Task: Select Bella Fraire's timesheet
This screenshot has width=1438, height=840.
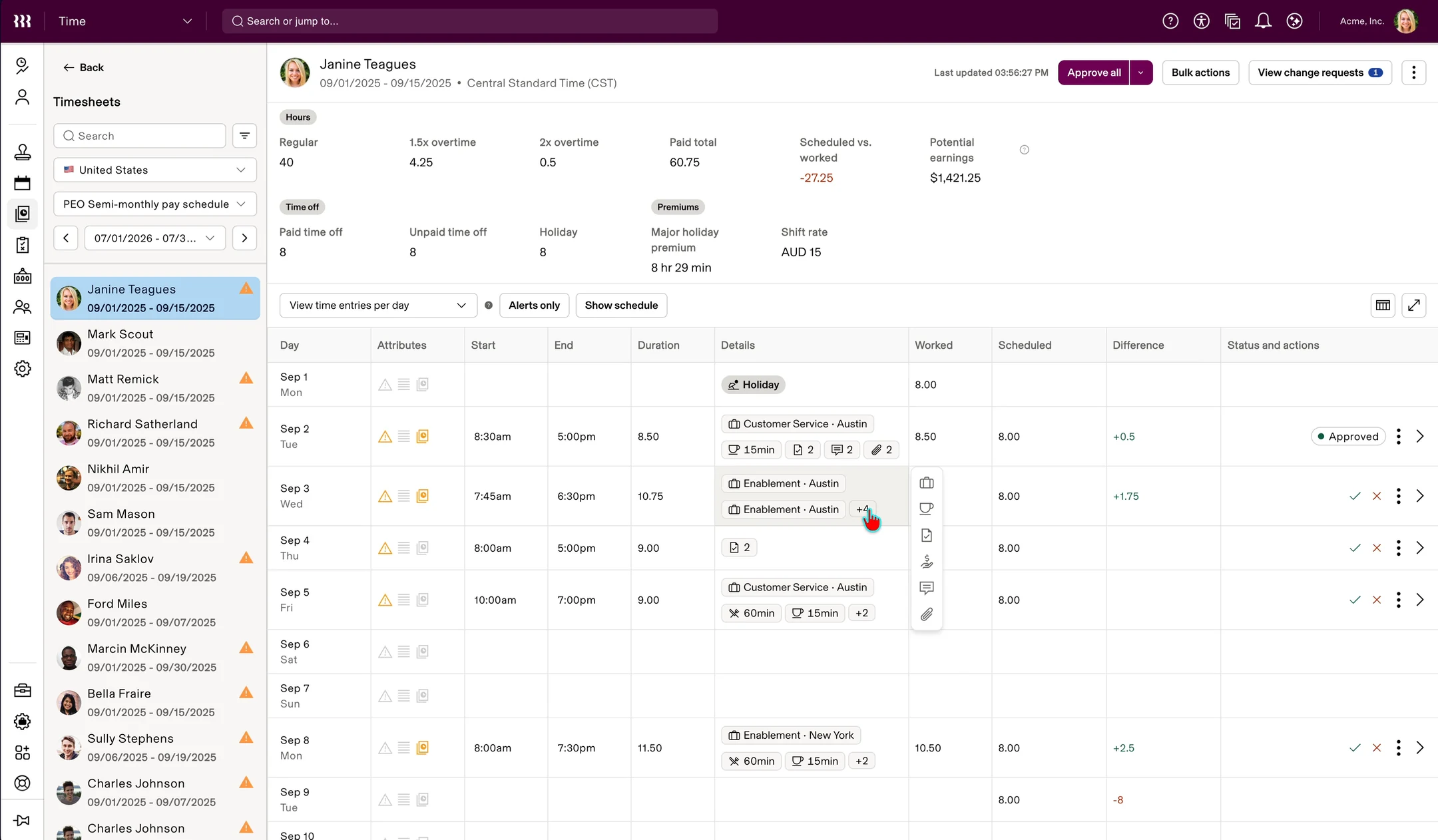Action: (x=155, y=703)
